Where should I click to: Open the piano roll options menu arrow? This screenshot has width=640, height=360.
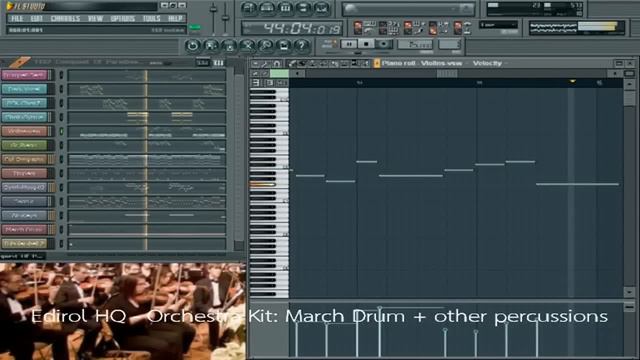[x=255, y=63]
